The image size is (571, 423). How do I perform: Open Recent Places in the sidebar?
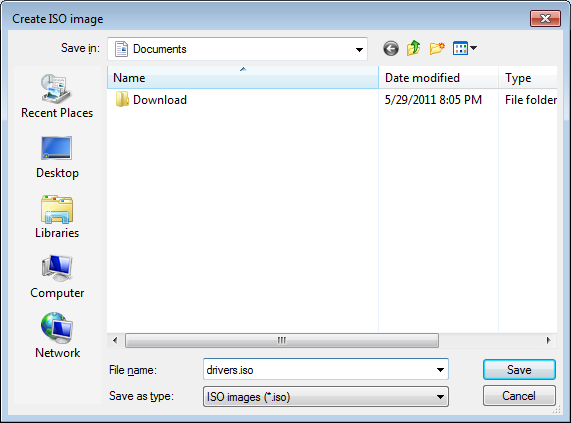click(57, 96)
